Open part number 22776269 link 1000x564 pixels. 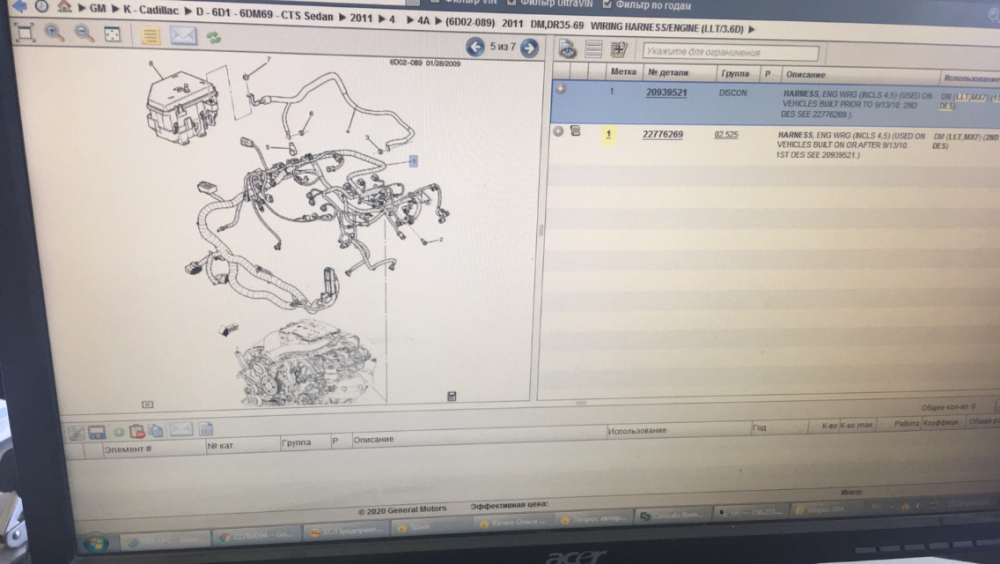(x=664, y=133)
